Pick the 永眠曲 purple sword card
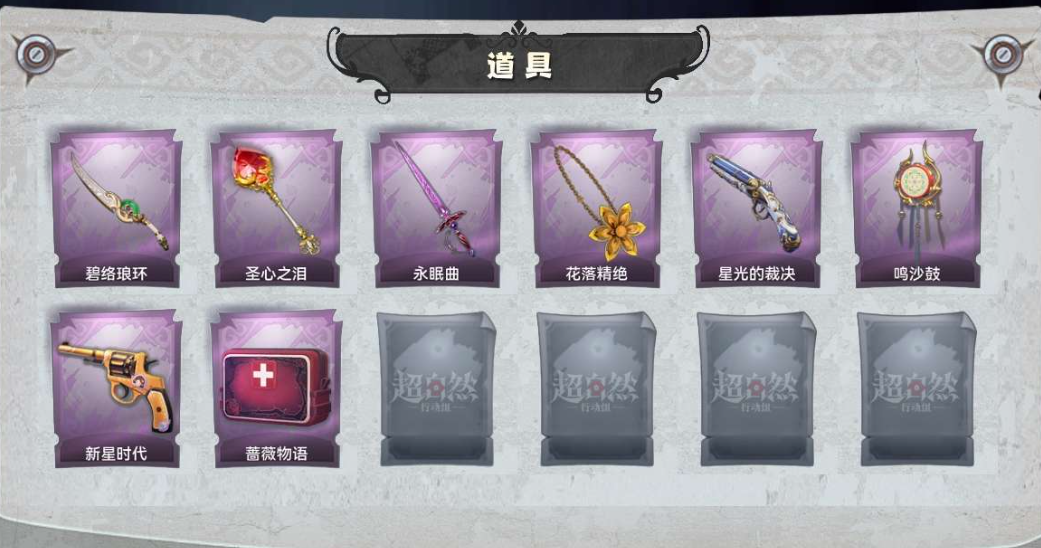This screenshot has height=548, width=1041. 437,209
